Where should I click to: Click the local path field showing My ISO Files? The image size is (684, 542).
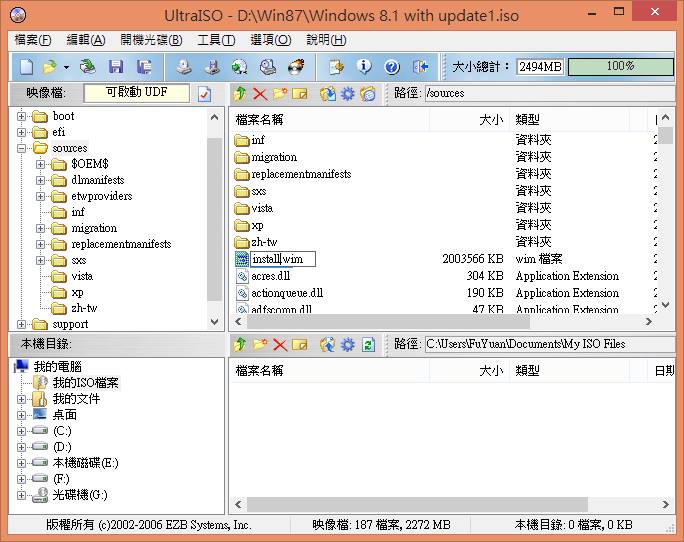[x=550, y=344]
